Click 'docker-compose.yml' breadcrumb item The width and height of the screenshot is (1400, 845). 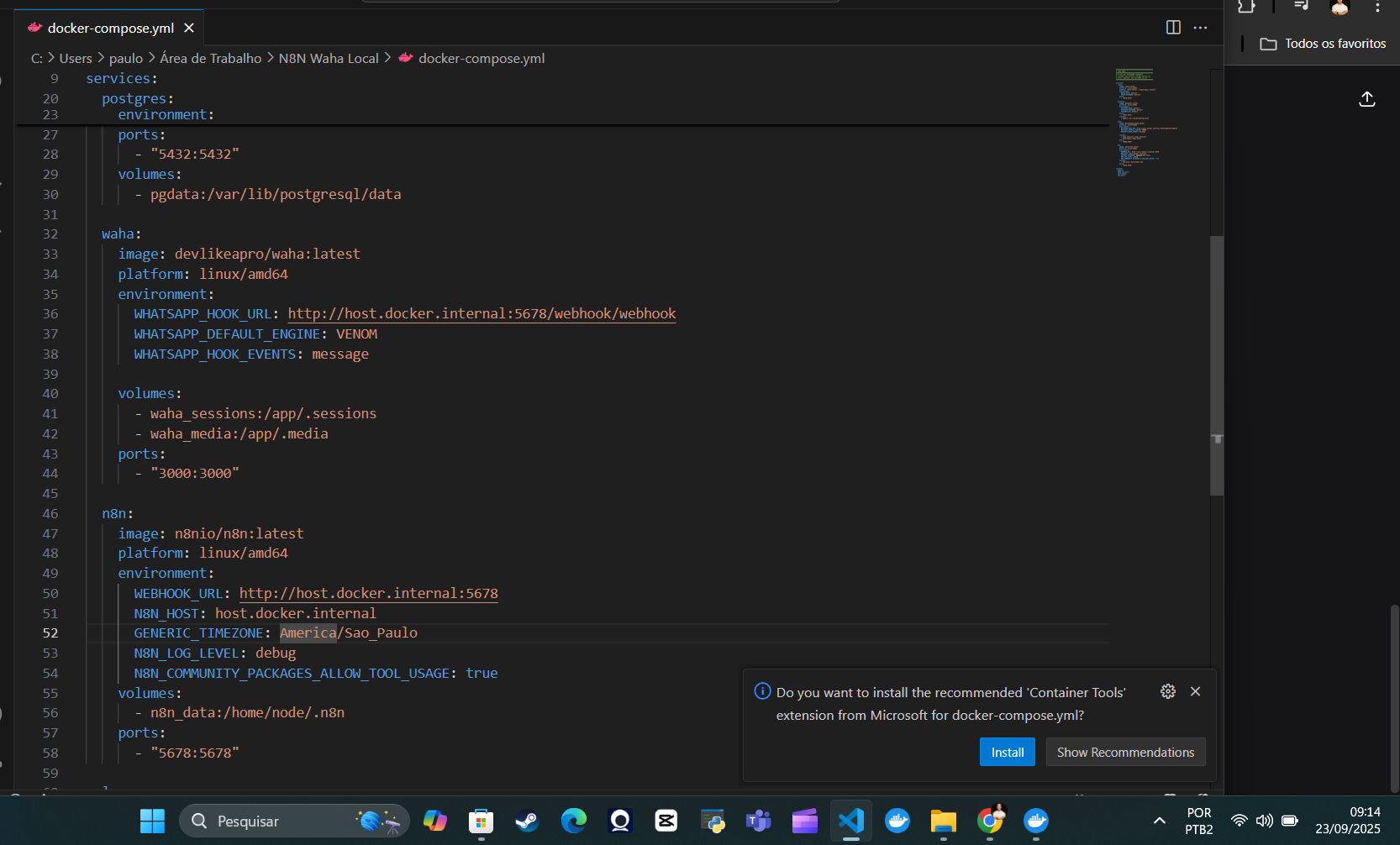(x=482, y=58)
